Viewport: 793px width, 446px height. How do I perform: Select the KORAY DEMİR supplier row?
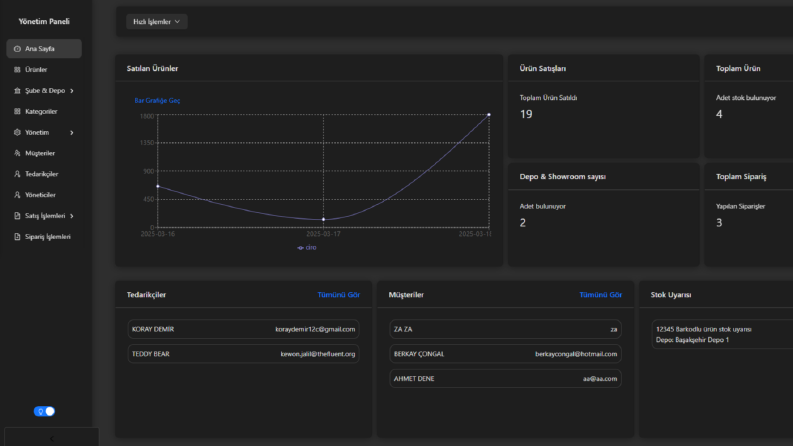pyautogui.click(x=243, y=329)
